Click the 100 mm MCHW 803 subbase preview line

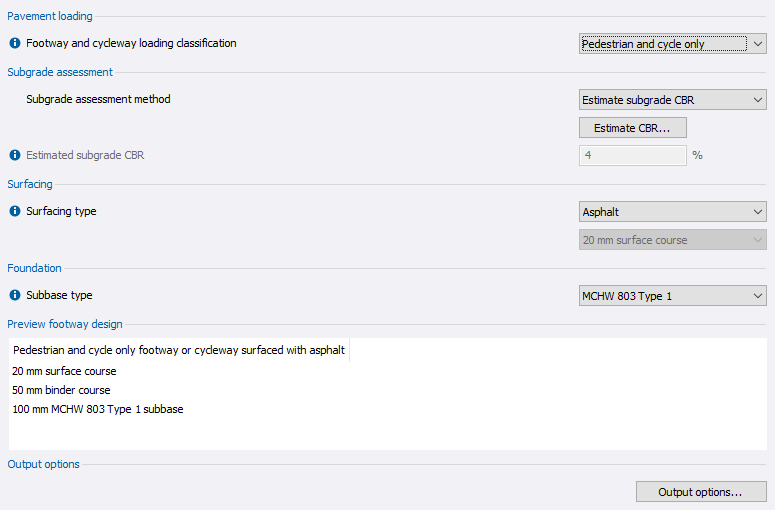(x=97, y=409)
